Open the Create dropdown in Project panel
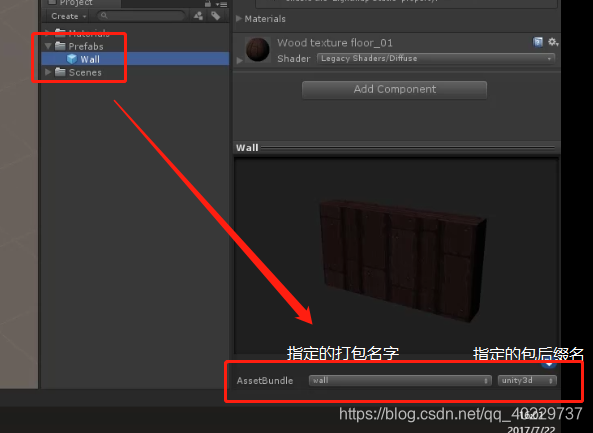The width and height of the screenshot is (593, 433). pos(68,16)
